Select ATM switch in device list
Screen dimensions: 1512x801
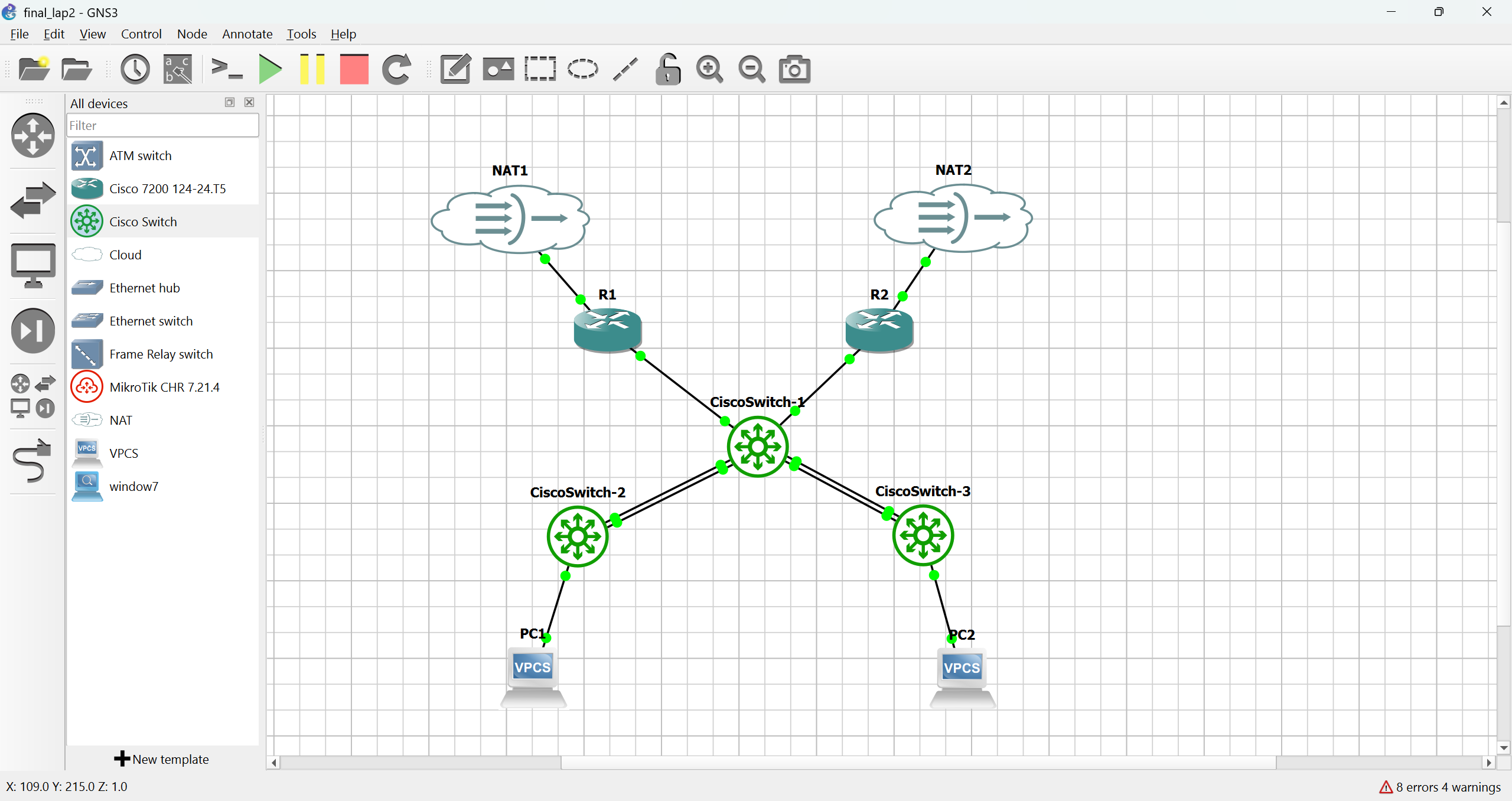[163, 155]
